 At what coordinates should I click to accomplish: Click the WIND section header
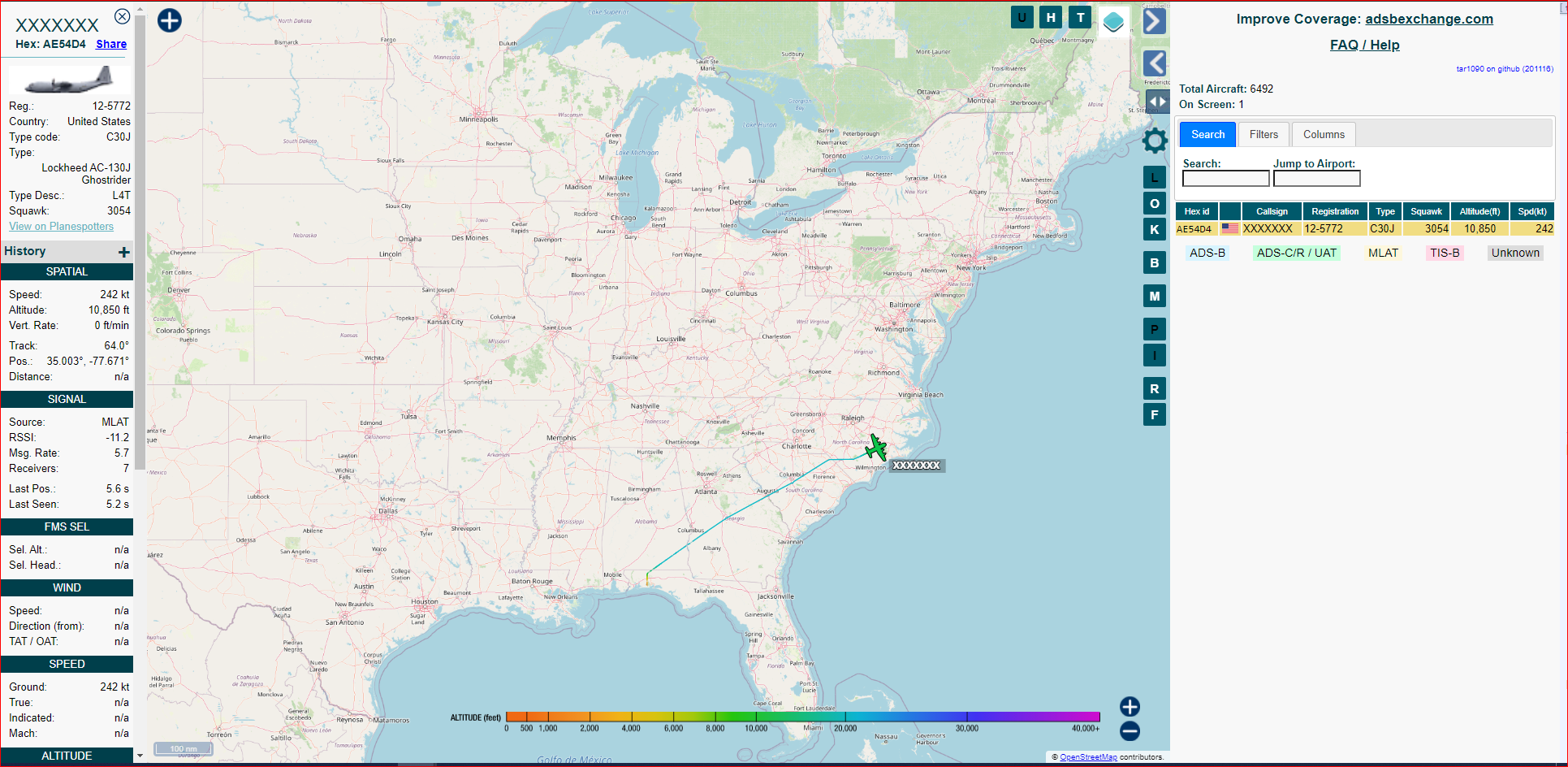point(67,588)
